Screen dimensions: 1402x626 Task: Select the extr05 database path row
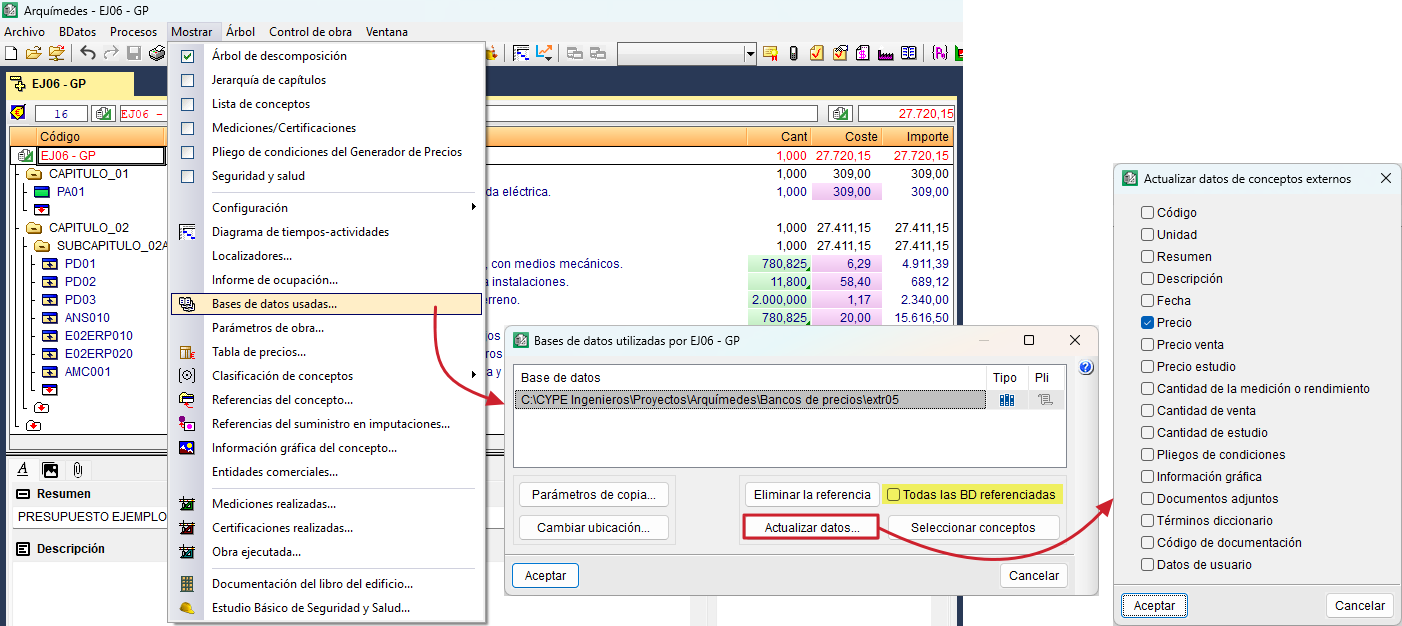750,400
